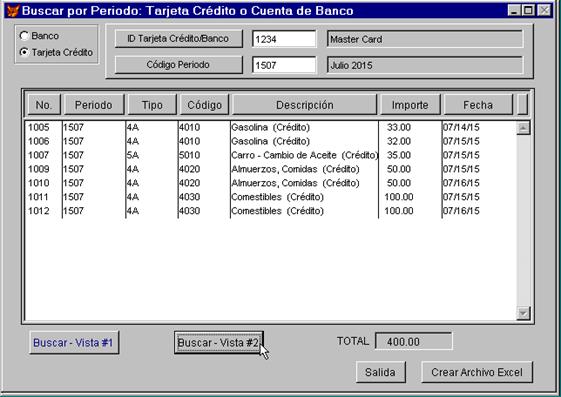The width and height of the screenshot is (561, 397).
Task: Maximize the Buscar por Periodo window
Action: [x=528, y=10]
